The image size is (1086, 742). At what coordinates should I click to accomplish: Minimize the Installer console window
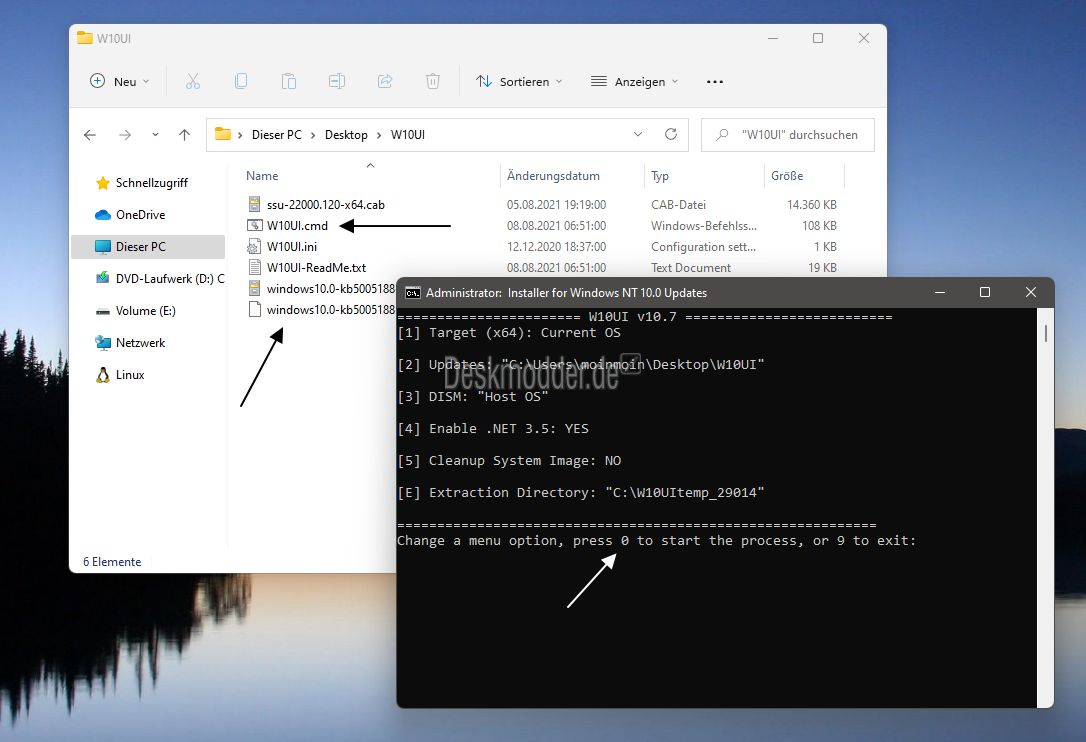[940, 292]
